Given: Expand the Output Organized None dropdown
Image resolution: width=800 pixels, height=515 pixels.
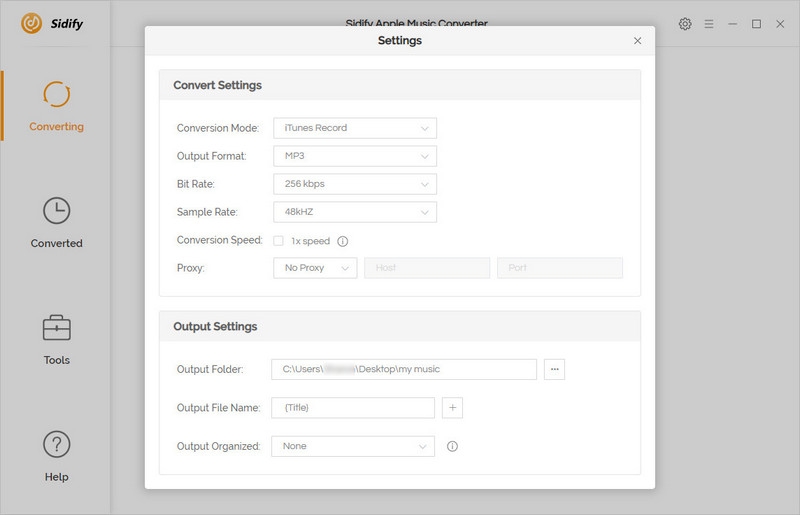Looking at the screenshot, I should (x=353, y=446).
